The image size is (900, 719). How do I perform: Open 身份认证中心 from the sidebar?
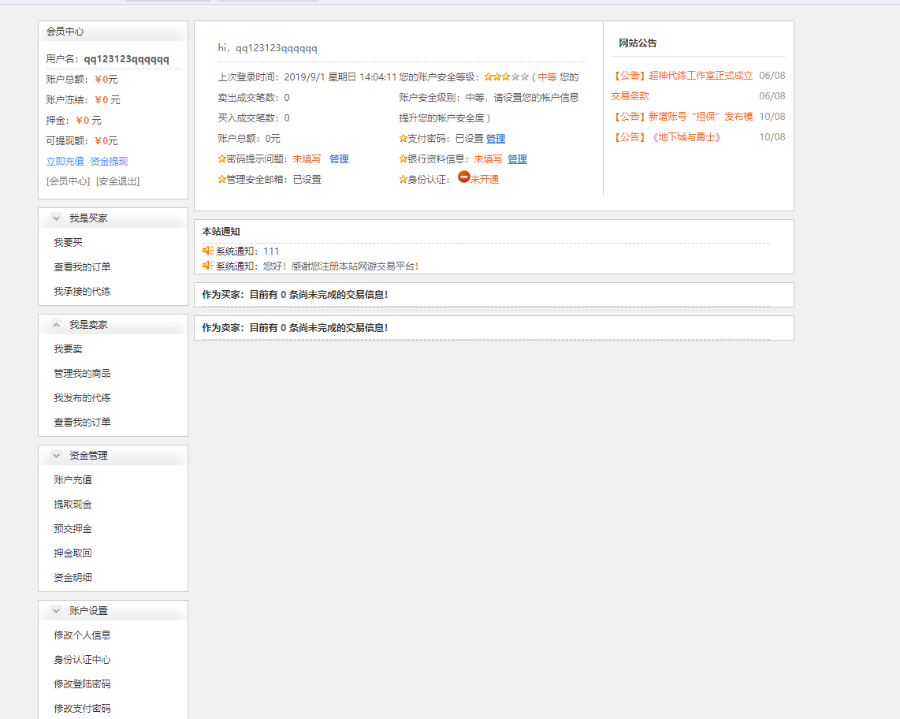82,660
